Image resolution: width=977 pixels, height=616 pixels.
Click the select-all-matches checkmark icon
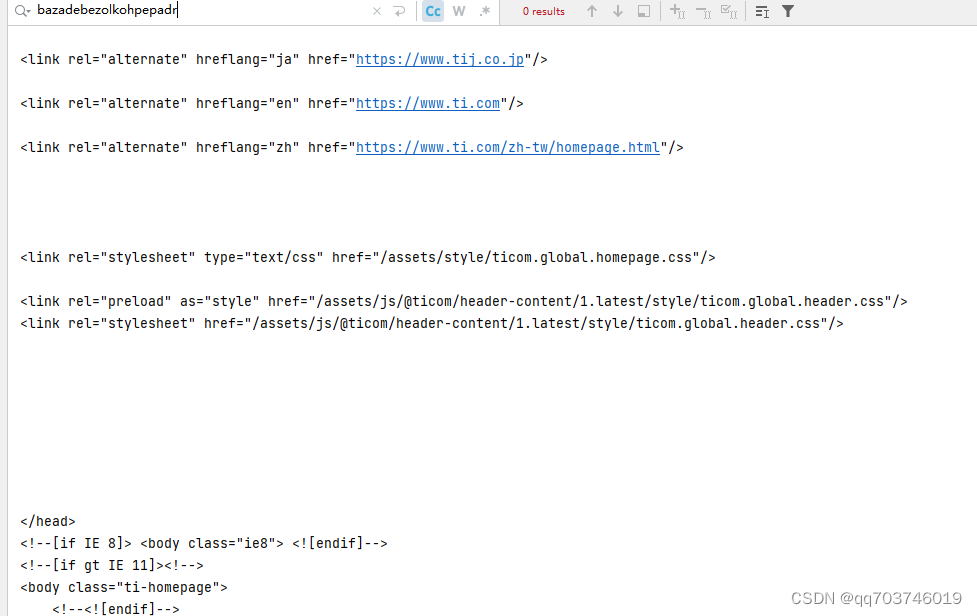coord(727,11)
